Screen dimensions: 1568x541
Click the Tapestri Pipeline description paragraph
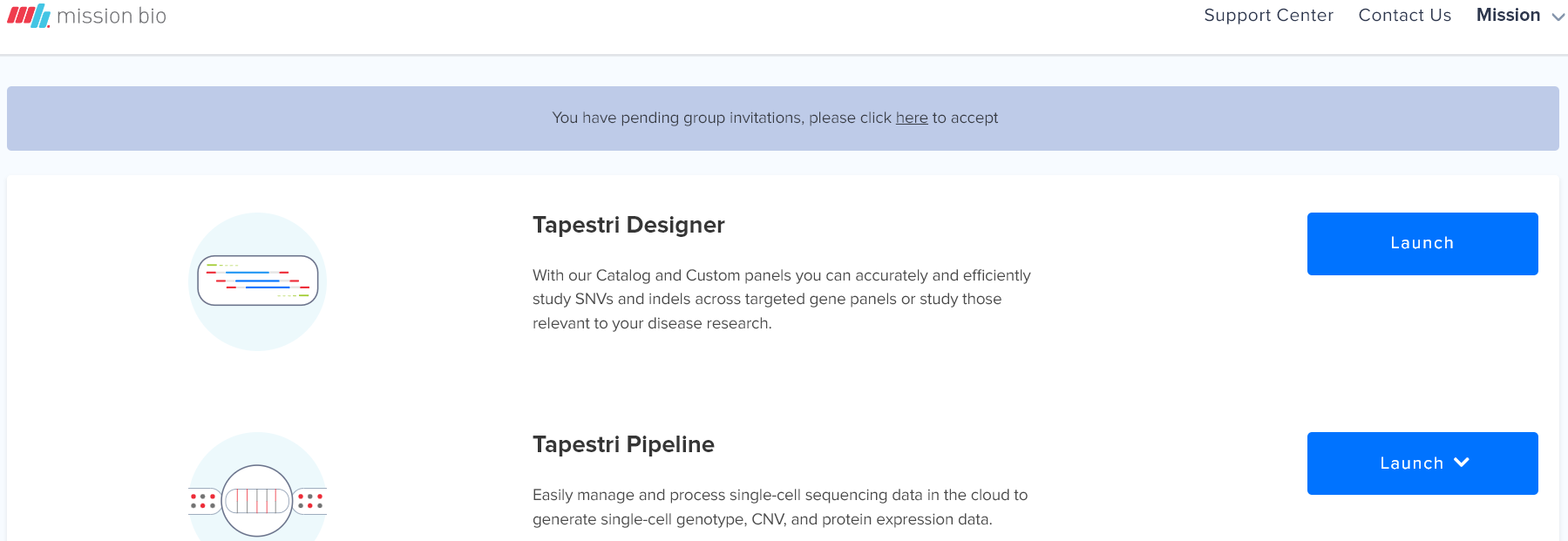point(780,507)
